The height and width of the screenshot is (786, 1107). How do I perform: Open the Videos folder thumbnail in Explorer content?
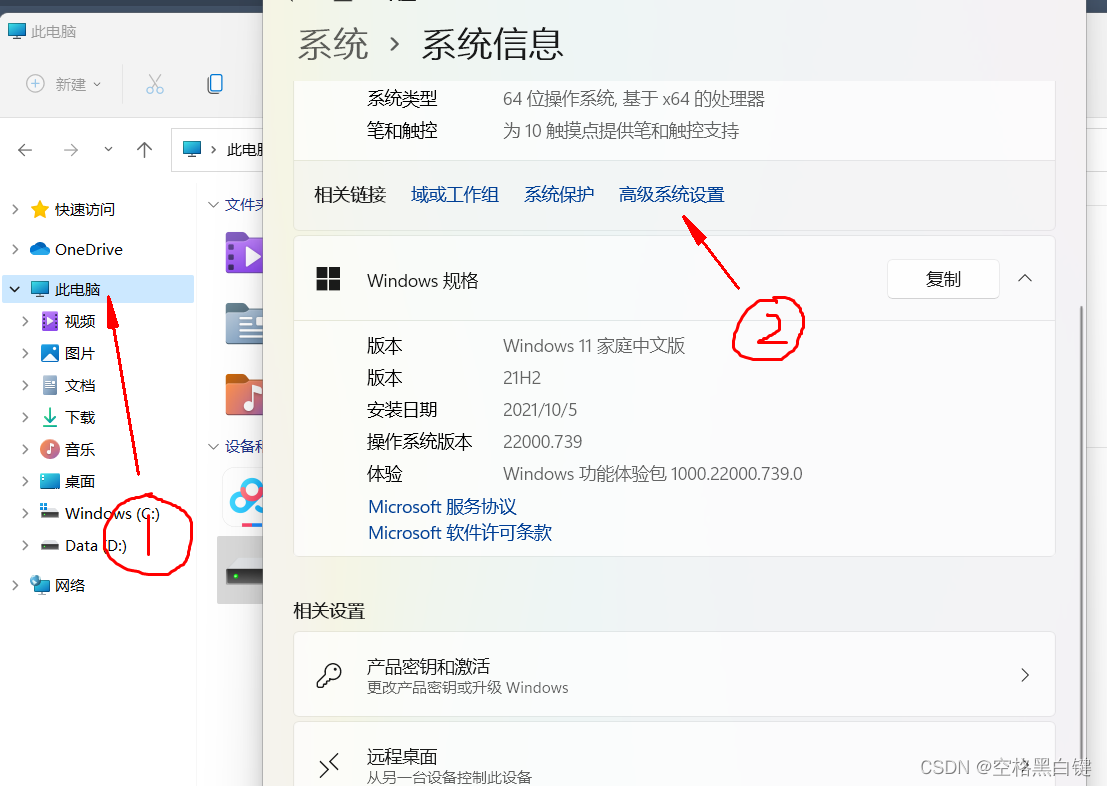click(244, 253)
